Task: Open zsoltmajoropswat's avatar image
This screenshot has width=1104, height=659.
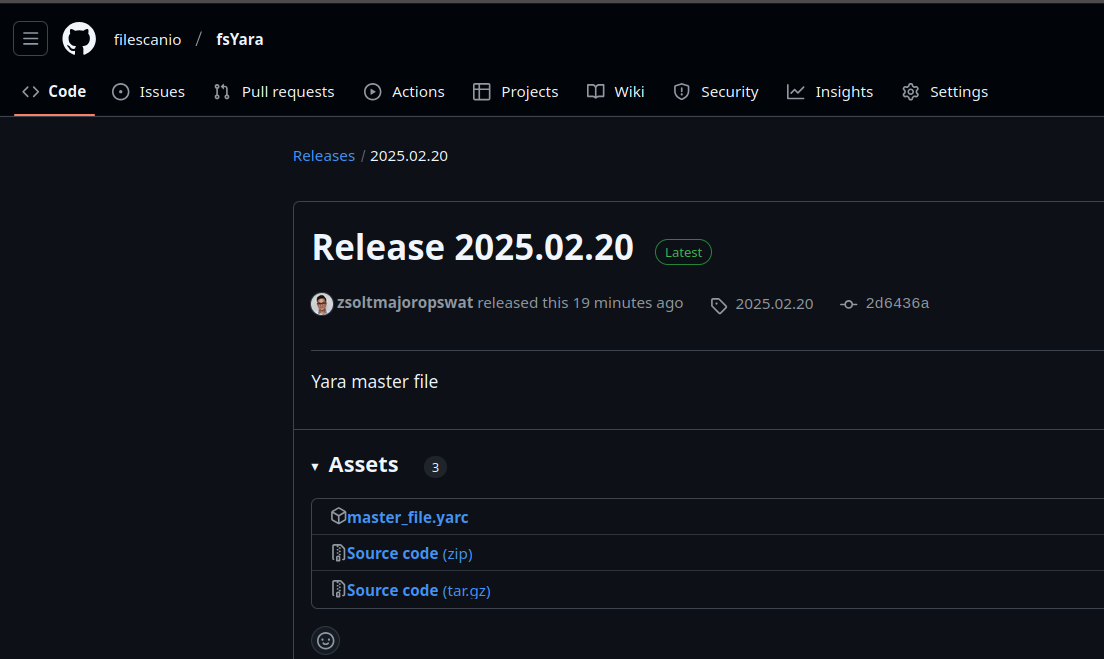Action: pos(322,303)
